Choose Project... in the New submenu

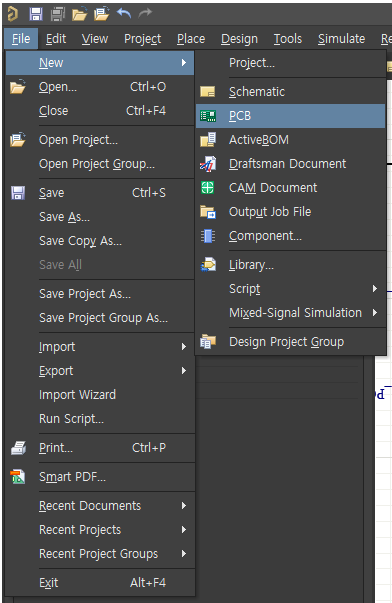[290, 63]
